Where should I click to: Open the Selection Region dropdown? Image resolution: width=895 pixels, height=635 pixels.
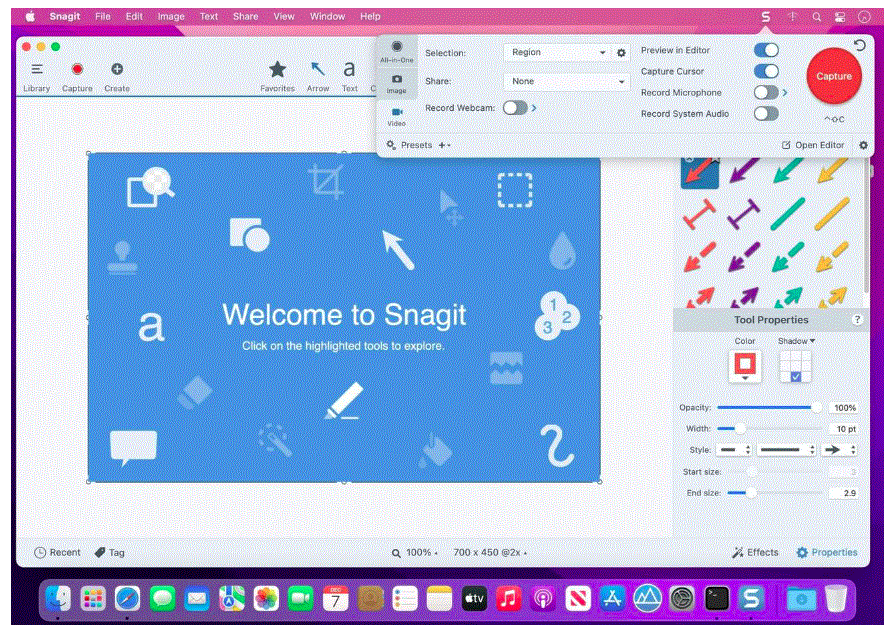pyautogui.click(x=558, y=53)
